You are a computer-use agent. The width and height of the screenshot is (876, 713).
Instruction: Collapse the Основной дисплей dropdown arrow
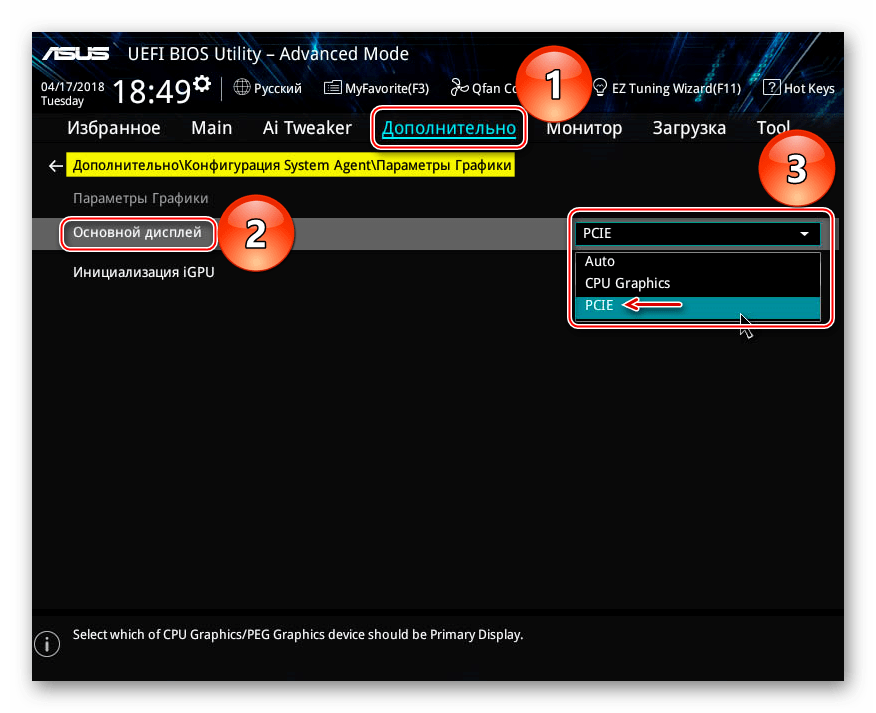(804, 234)
